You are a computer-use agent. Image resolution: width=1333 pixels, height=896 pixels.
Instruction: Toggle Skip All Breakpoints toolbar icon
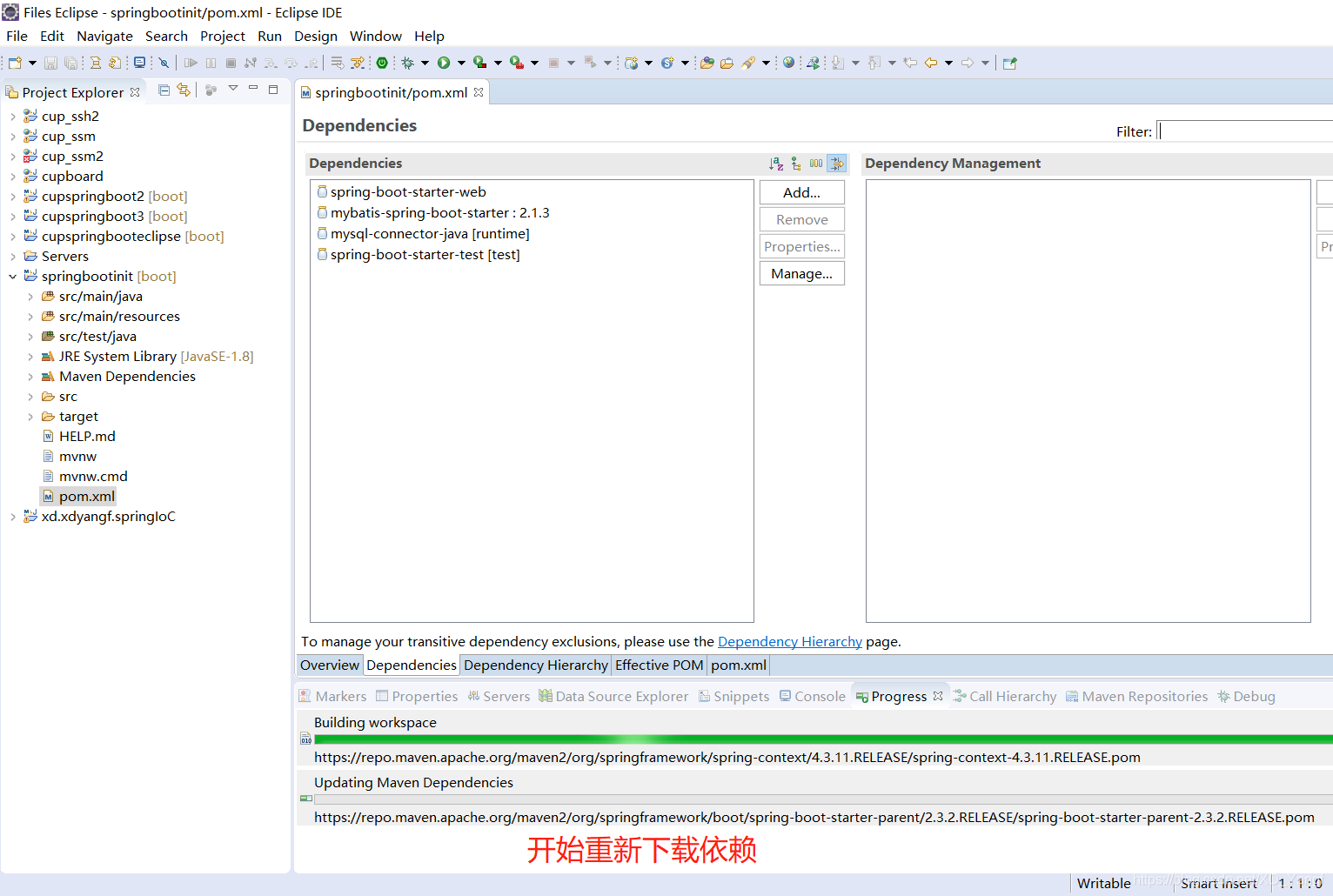[164, 63]
